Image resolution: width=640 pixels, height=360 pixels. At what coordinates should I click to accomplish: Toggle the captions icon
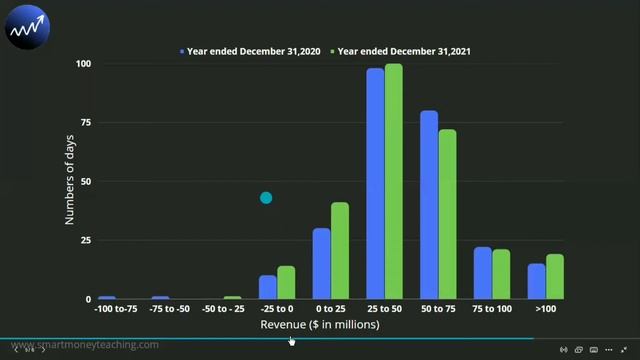(594, 350)
